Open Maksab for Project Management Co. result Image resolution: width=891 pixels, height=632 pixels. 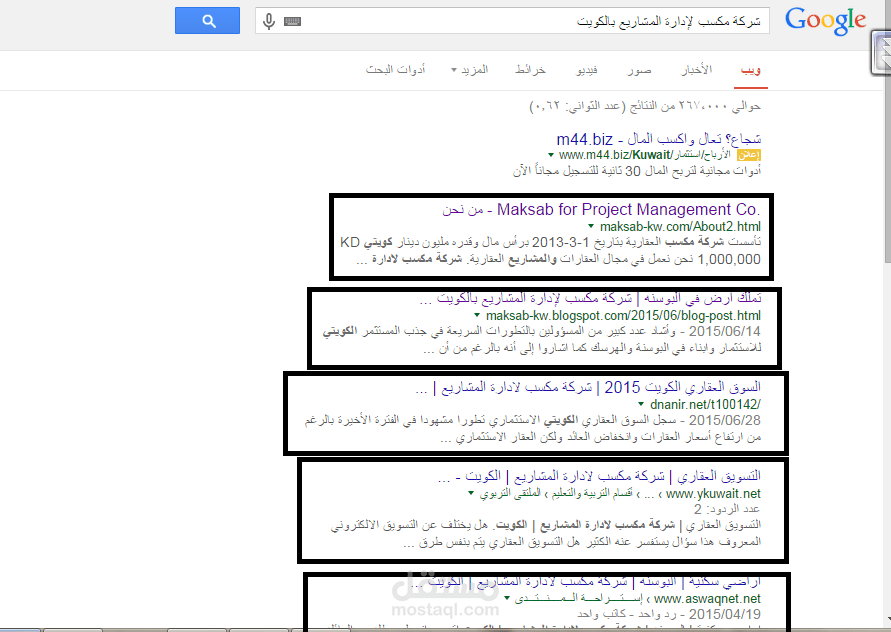(x=601, y=210)
